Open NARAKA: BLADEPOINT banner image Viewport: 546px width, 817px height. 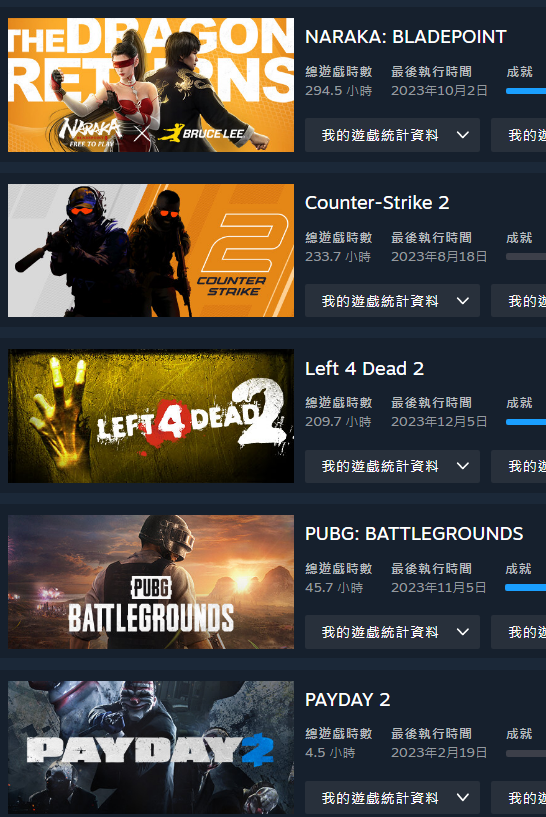[151, 85]
